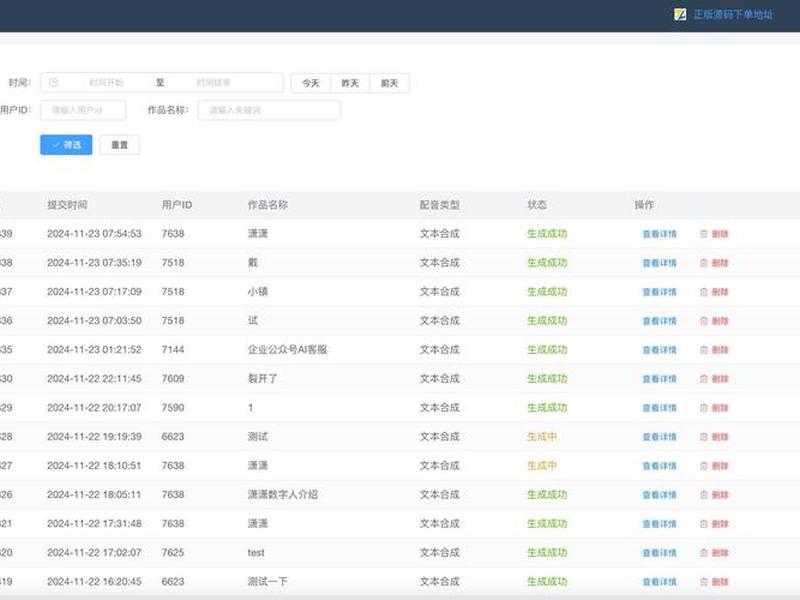Click the timestamp 2024-11-23 07:35:19
Image resolution: width=800 pixels, height=600 pixels.
tap(94, 263)
